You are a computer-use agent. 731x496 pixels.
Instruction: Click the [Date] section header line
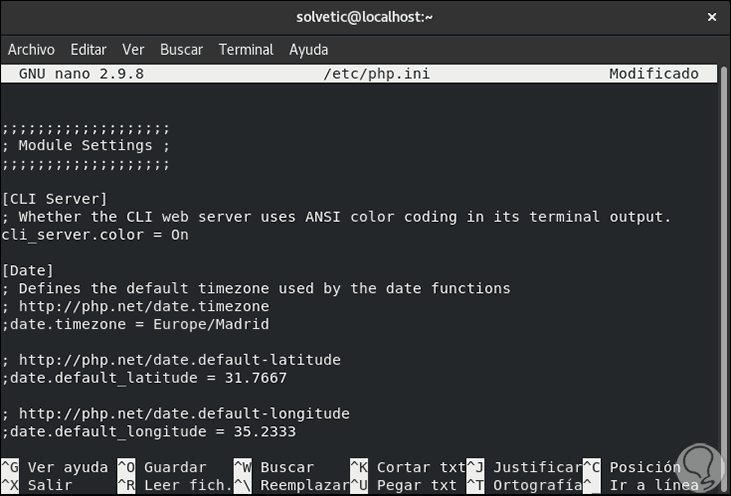(x=28, y=270)
